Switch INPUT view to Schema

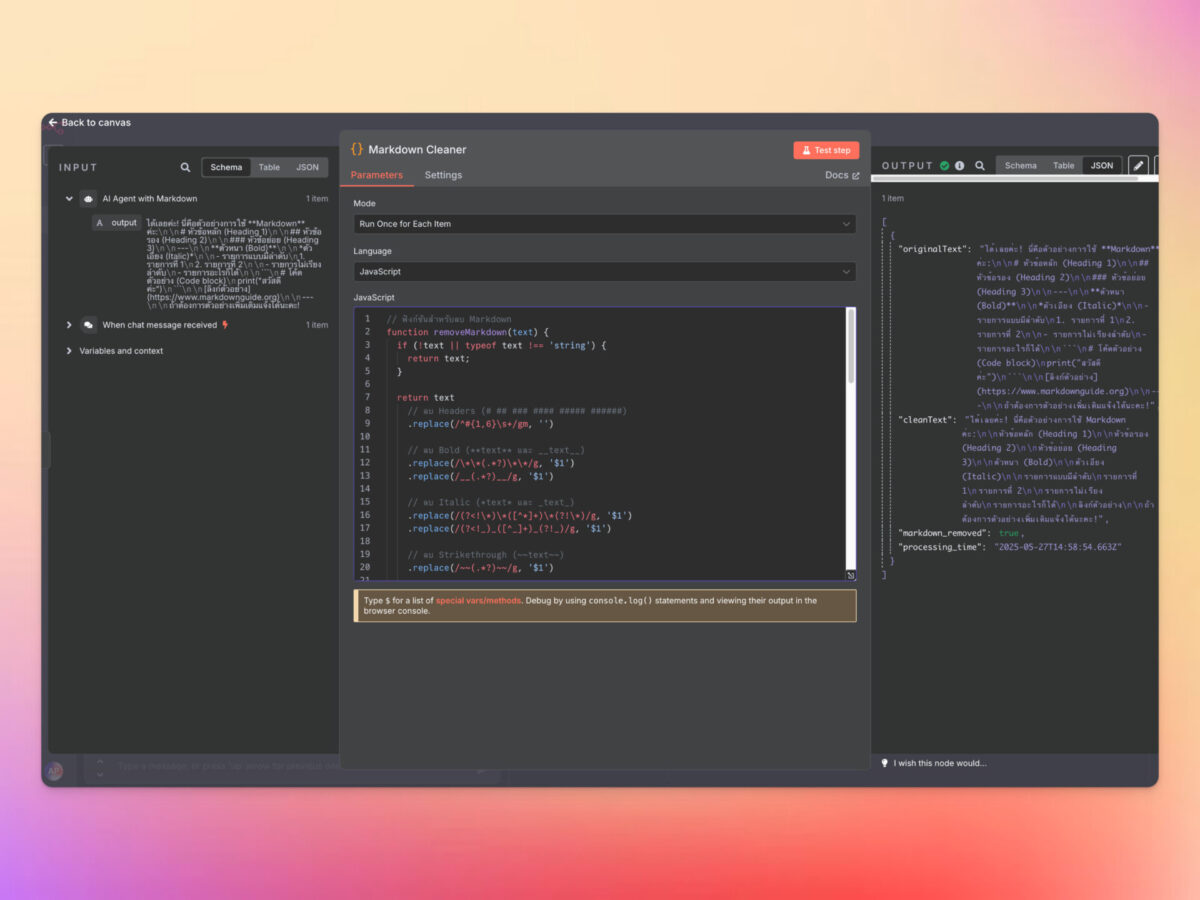click(x=226, y=167)
